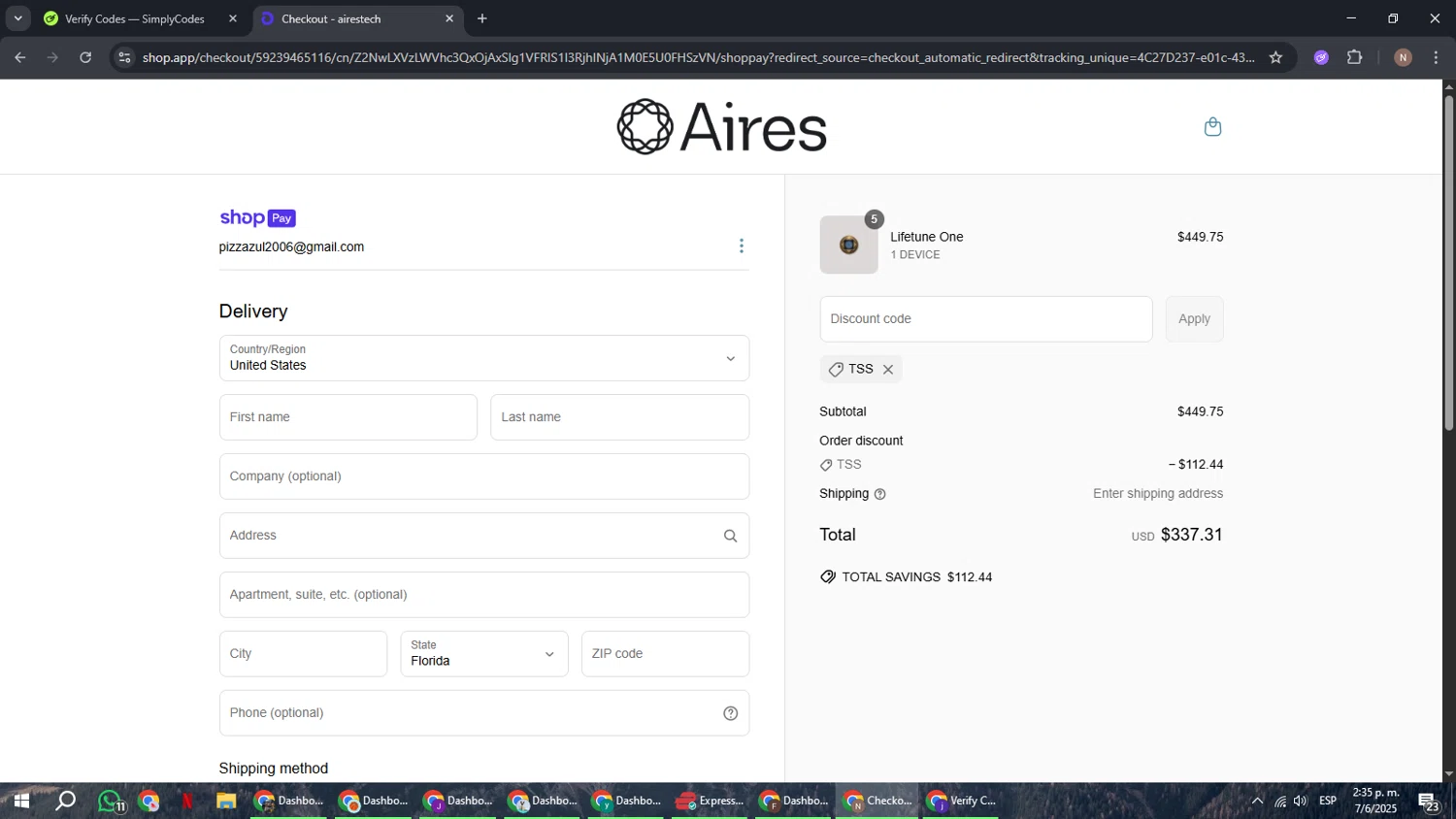Focus the Apartment, suite, etc. field
The width and height of the screenshot is (1456, 819).
click(484, 595)
